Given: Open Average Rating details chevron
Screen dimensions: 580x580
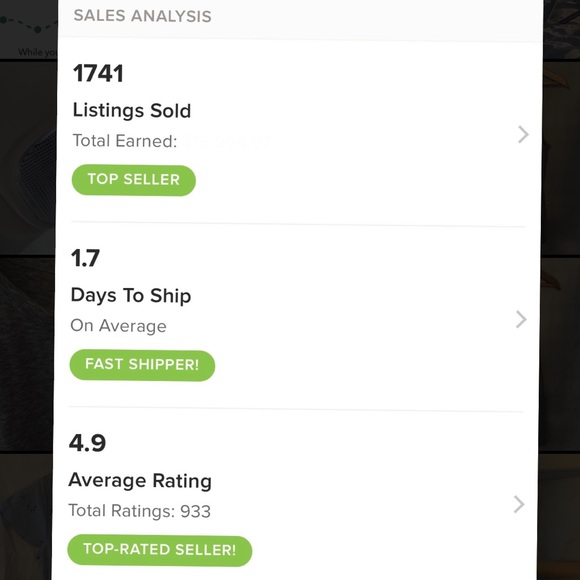Looking at the screenshot, I should point(519,505).
